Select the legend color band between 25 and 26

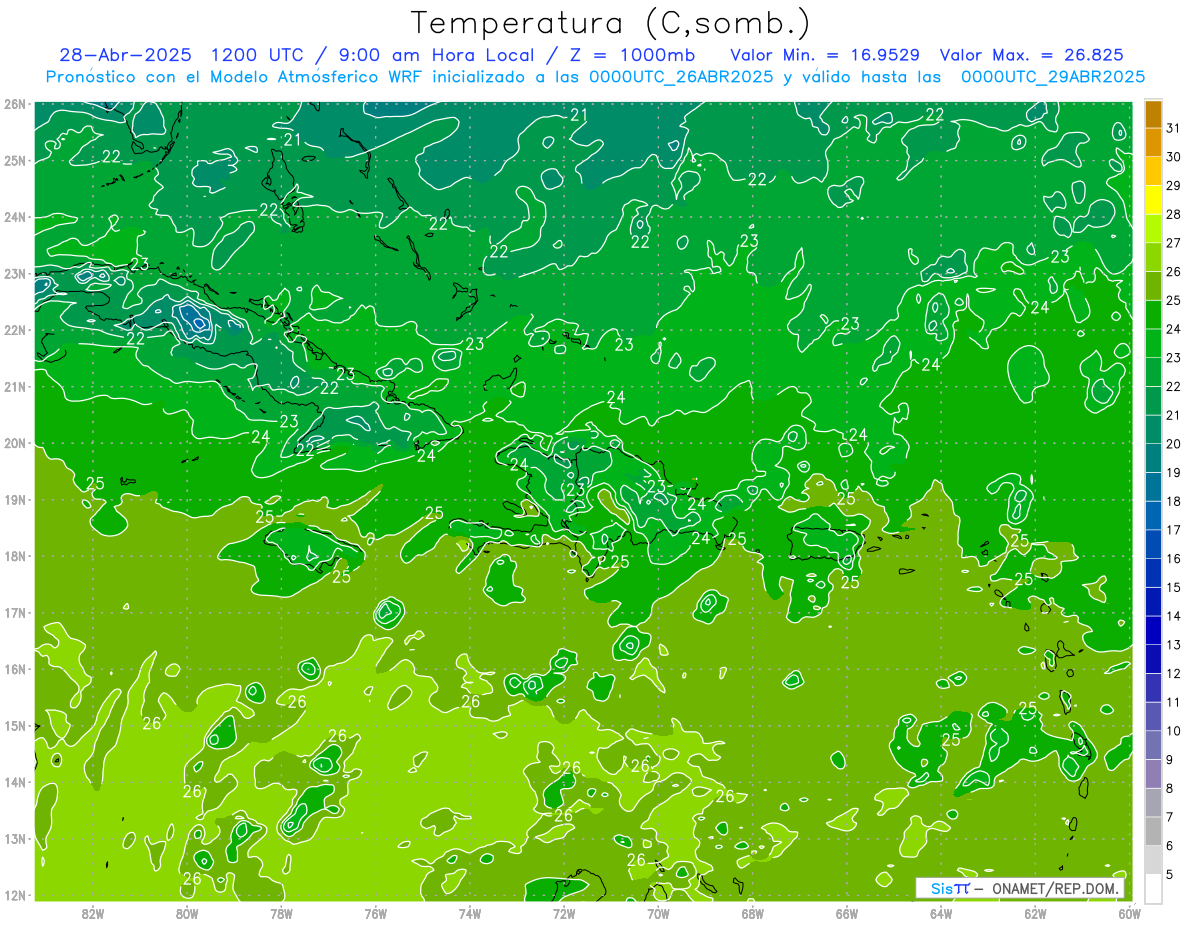pos(1153,286)
